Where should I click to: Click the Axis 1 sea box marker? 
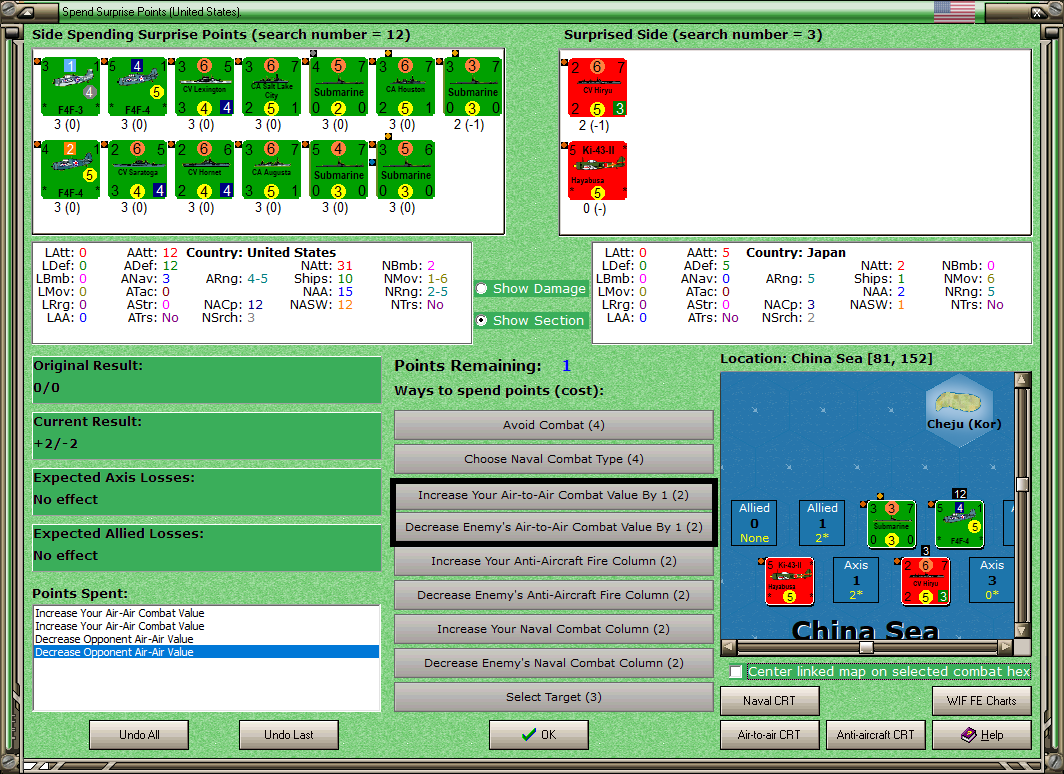(x=856, y=580)
